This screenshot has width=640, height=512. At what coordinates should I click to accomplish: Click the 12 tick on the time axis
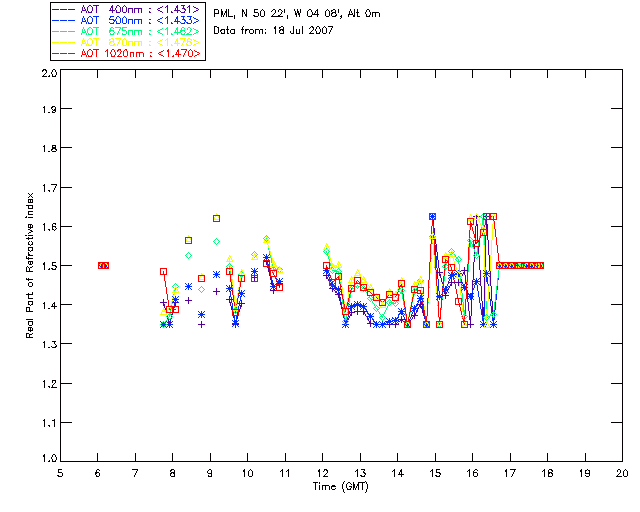point(323,473)
